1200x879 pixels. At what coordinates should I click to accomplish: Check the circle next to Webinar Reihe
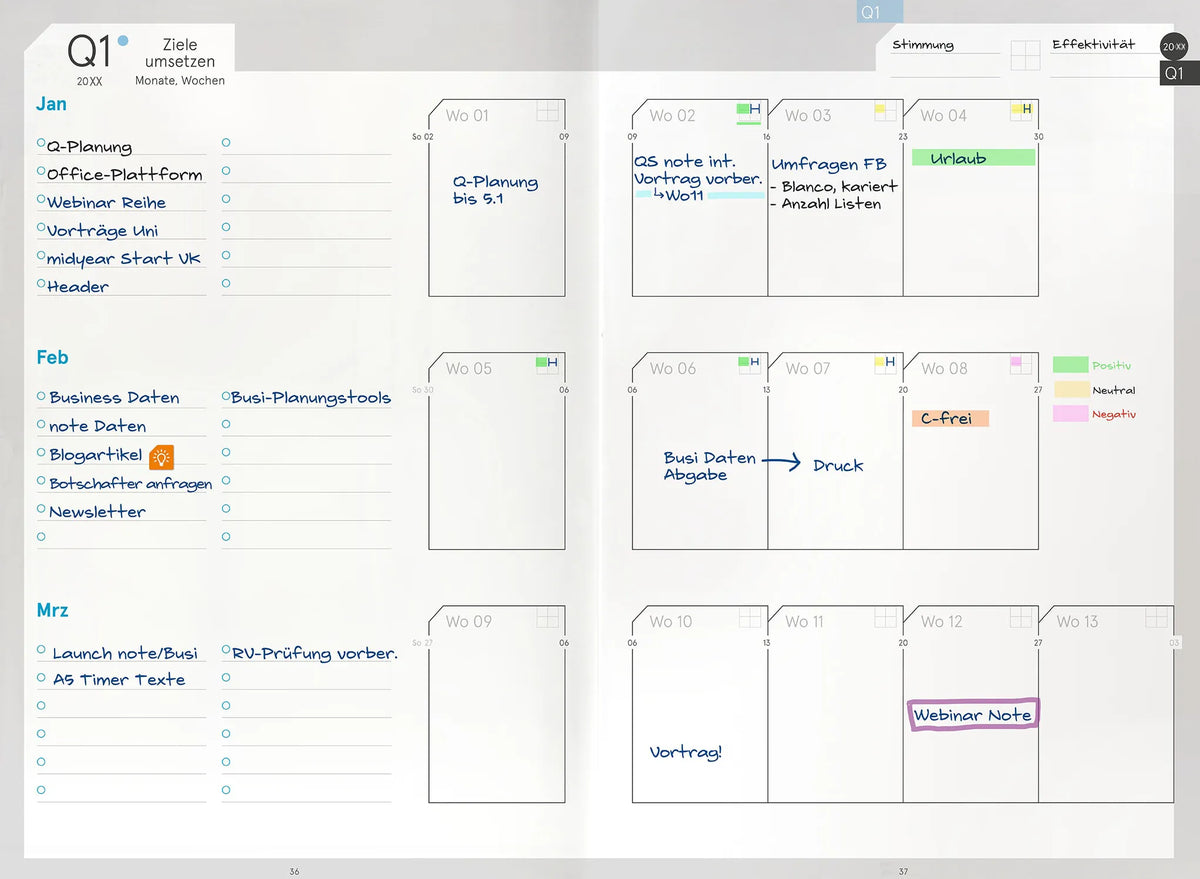41,199
